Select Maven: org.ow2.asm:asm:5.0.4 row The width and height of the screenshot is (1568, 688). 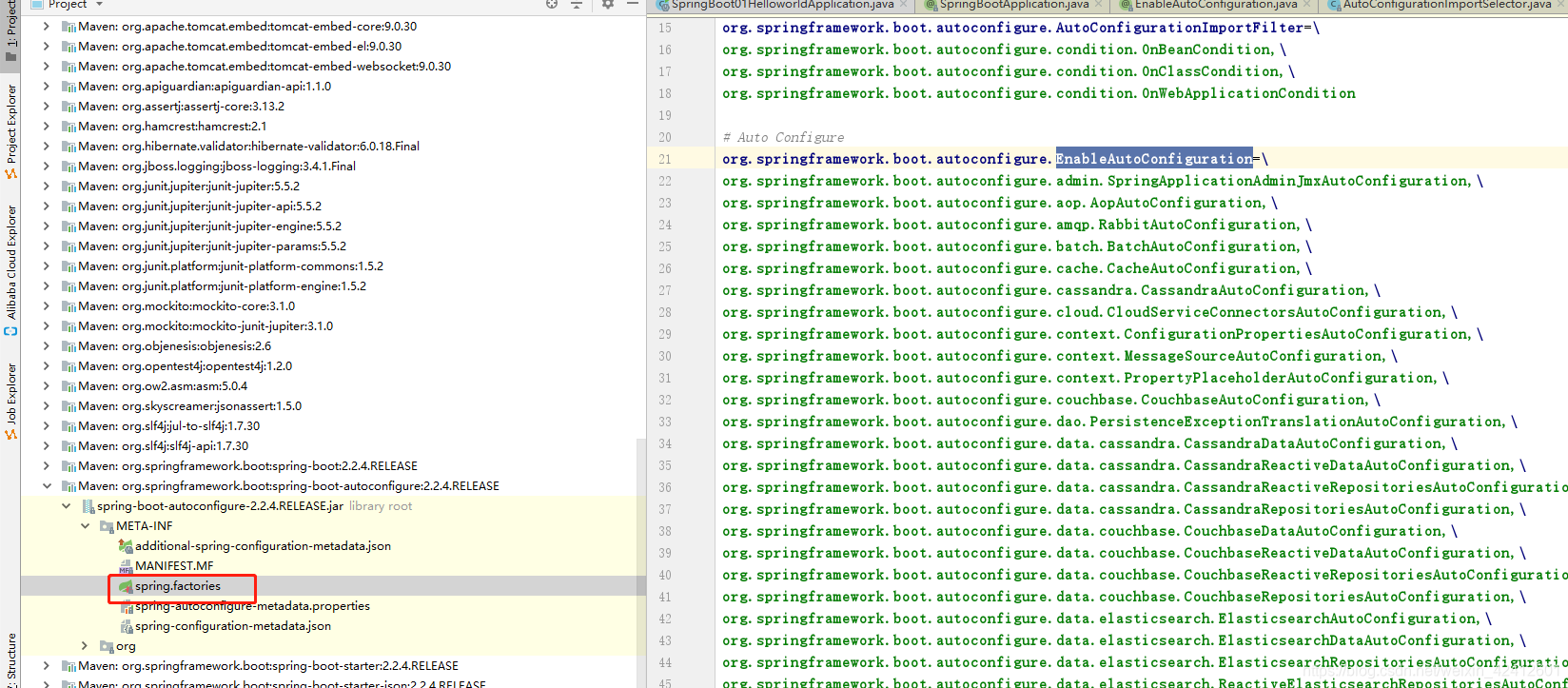(333, 386)
